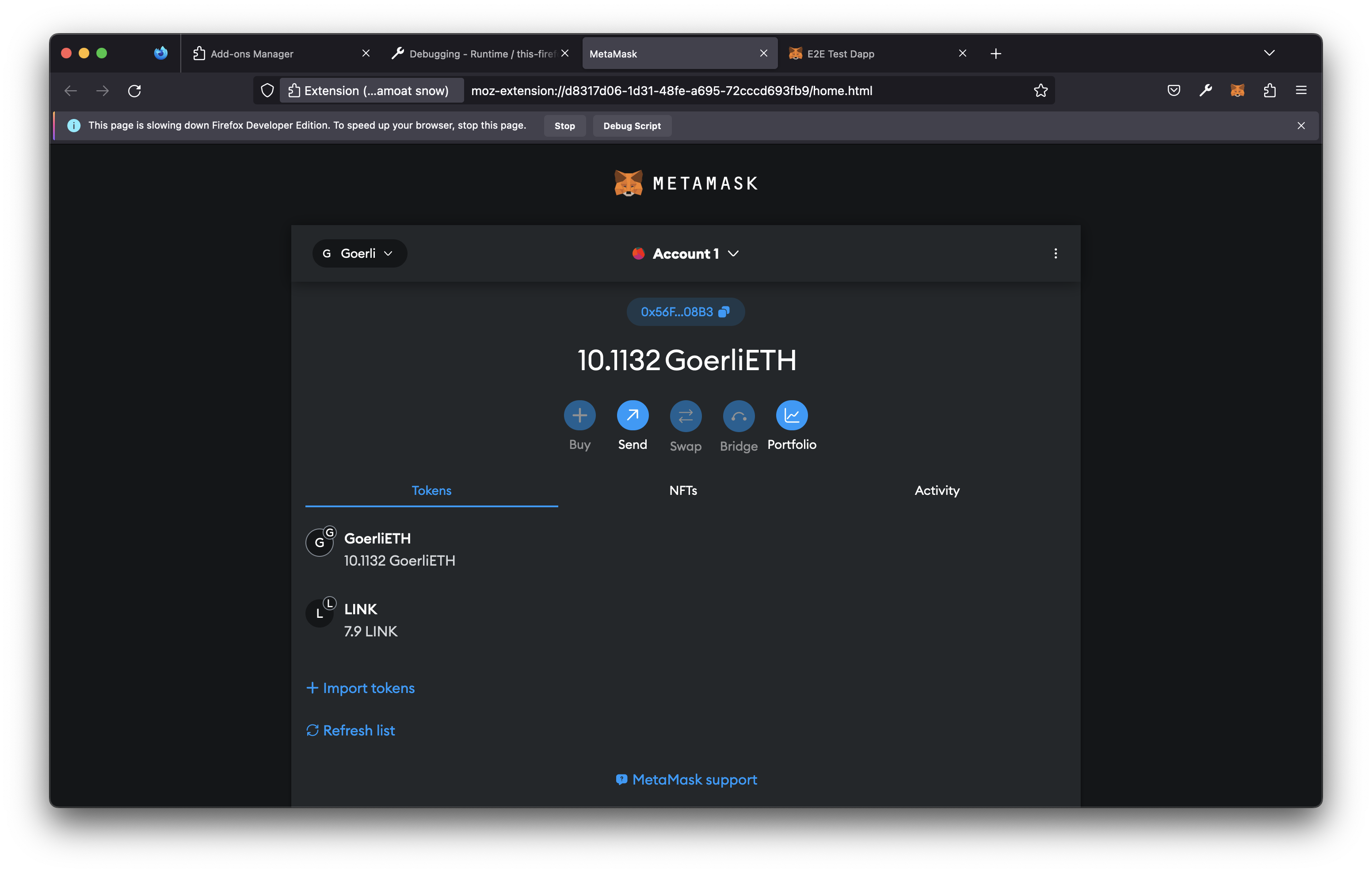The height and width of the screenshot is (873, 1372).
Task: Copy address 0x56F...08B3 to clipboard
Action: [686, 312]
